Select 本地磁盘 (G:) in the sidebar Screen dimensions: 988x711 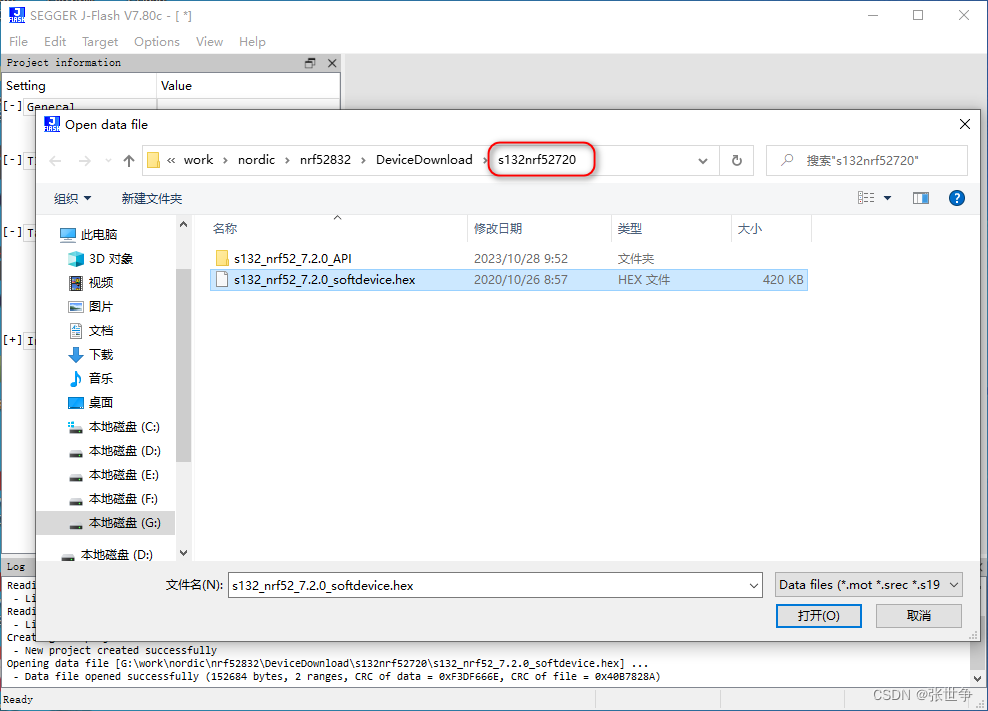(x=124, y=523)
